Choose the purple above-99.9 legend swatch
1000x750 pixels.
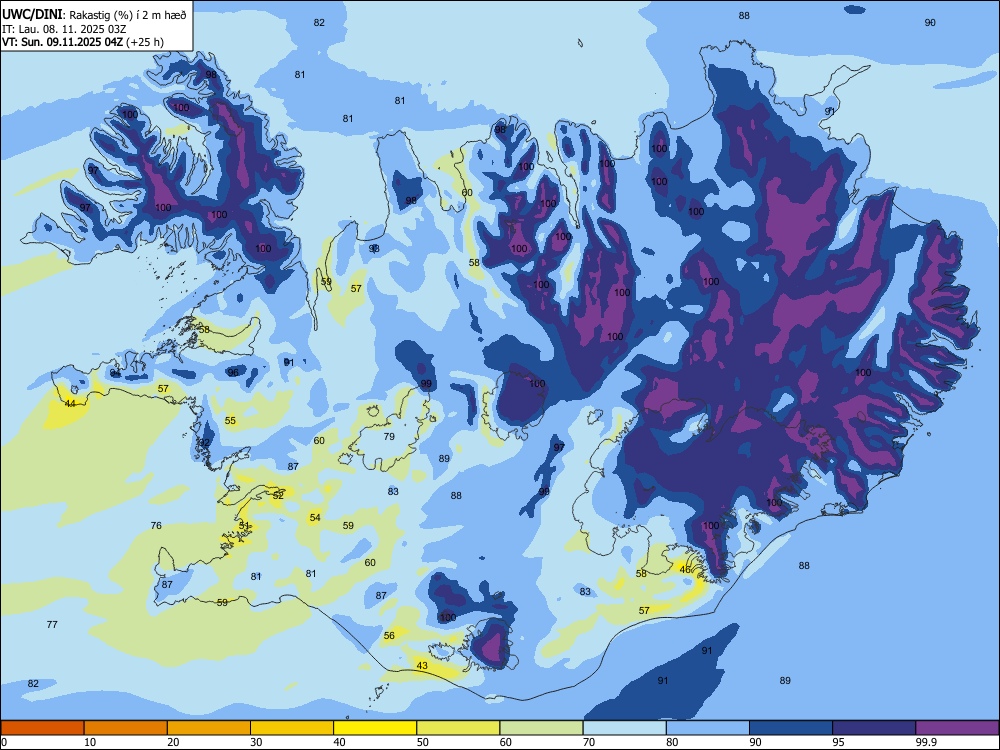point(957,728)
